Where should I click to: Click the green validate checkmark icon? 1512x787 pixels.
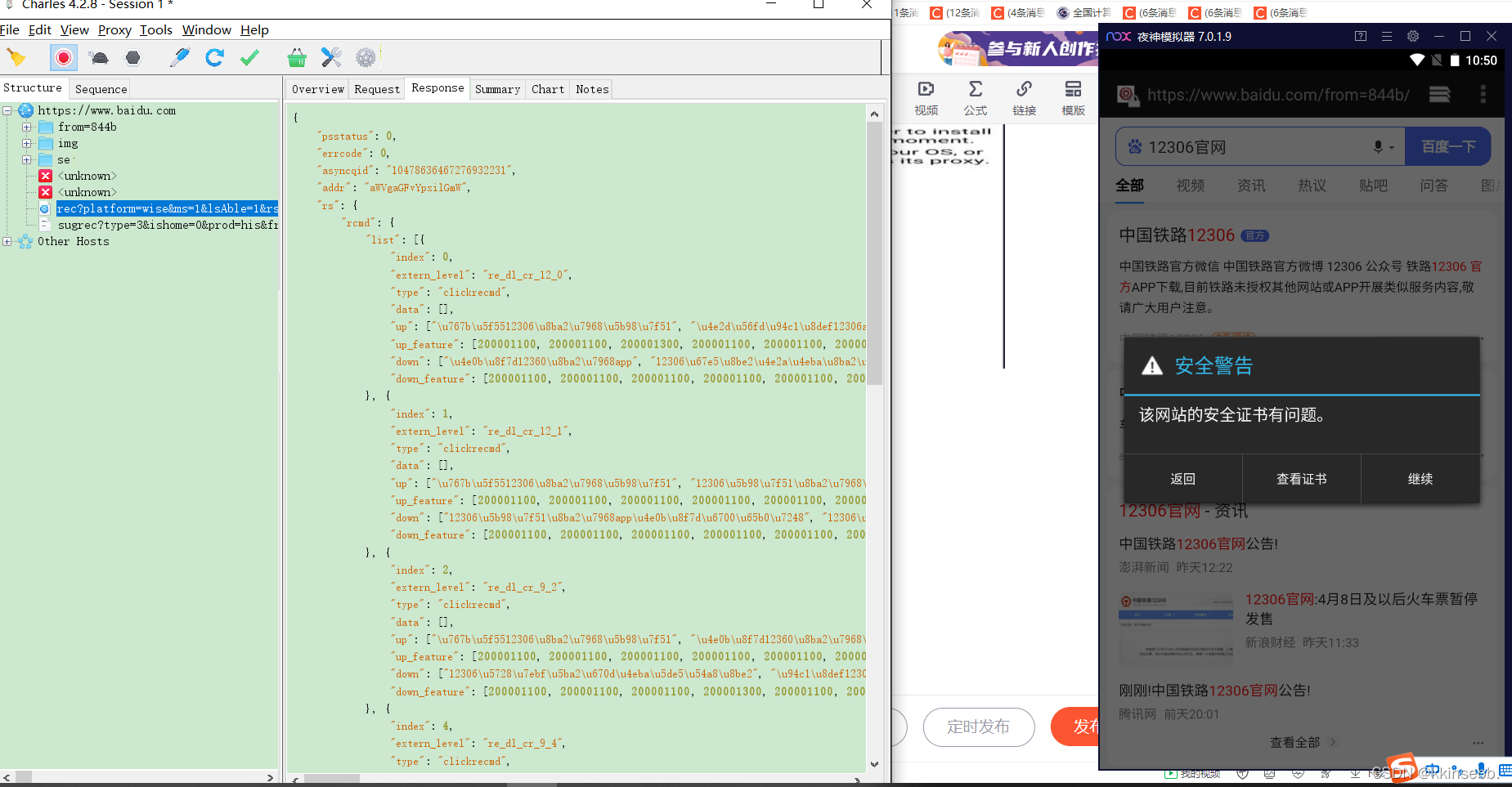249,57
